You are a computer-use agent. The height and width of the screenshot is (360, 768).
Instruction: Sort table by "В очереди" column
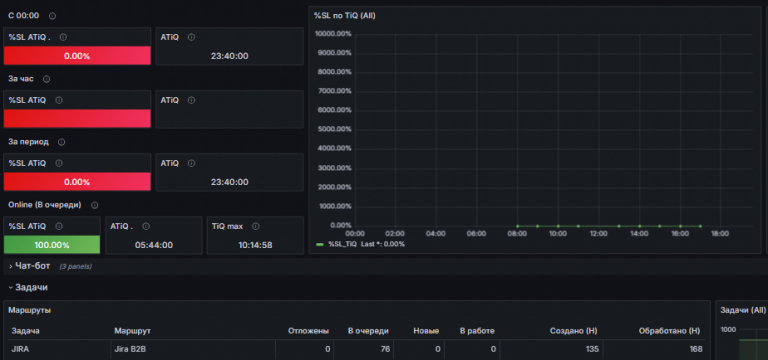pos(368,331)
